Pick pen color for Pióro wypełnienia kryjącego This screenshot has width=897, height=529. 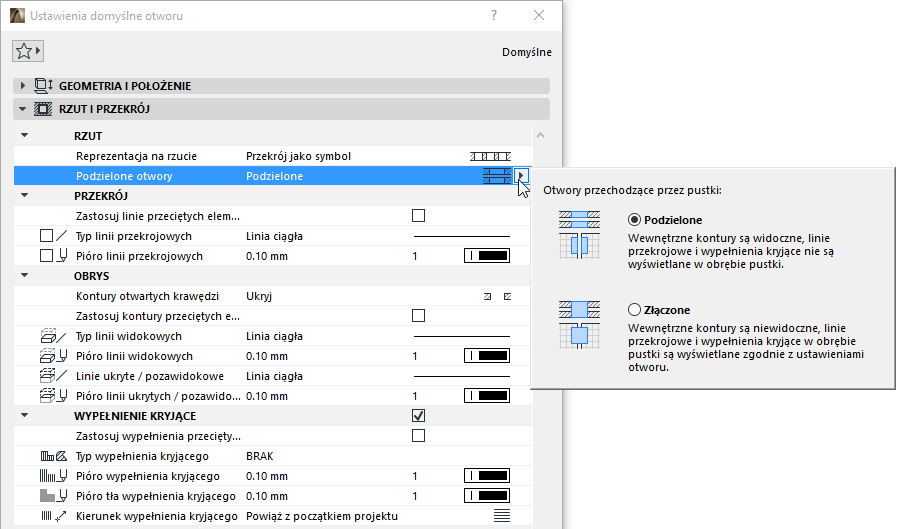(x=487, y=476)
